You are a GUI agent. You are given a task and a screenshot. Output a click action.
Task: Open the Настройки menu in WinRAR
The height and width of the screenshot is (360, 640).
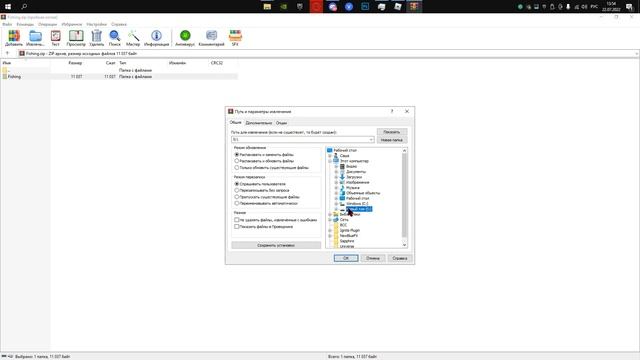click(96, 24)
